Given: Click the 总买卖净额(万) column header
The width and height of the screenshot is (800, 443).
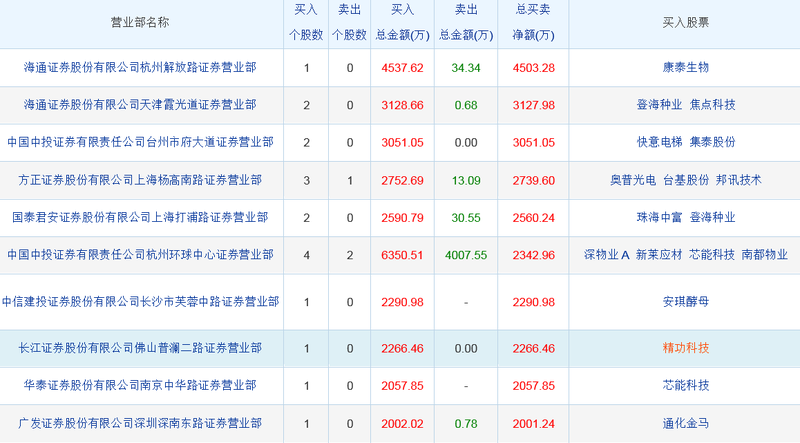Looking at the screenshot, I should [534, 24].
